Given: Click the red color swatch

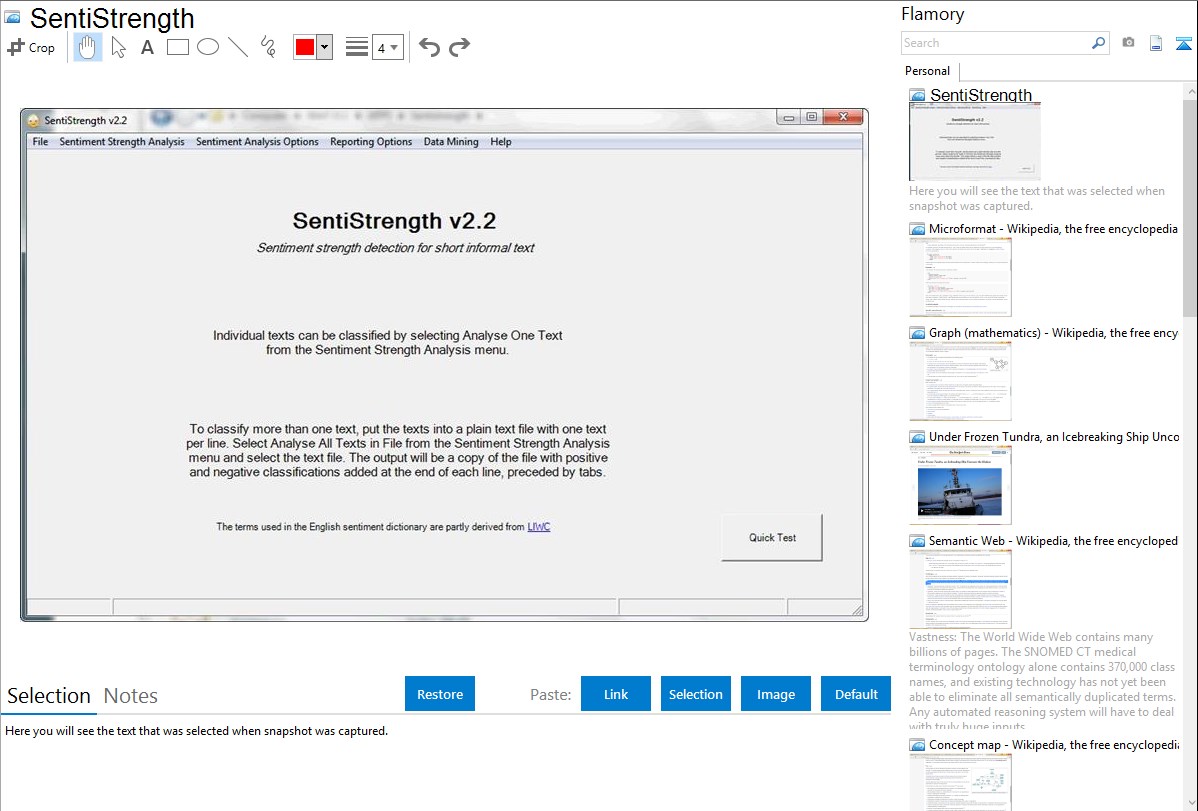Looking at the screenshot, I should click(305, 47).
